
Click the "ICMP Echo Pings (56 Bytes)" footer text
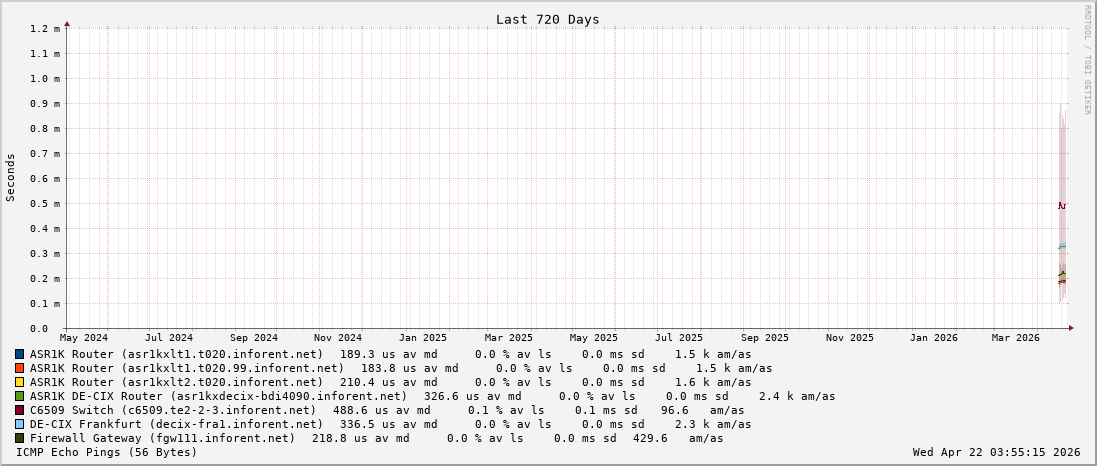[x=107, y=452]
